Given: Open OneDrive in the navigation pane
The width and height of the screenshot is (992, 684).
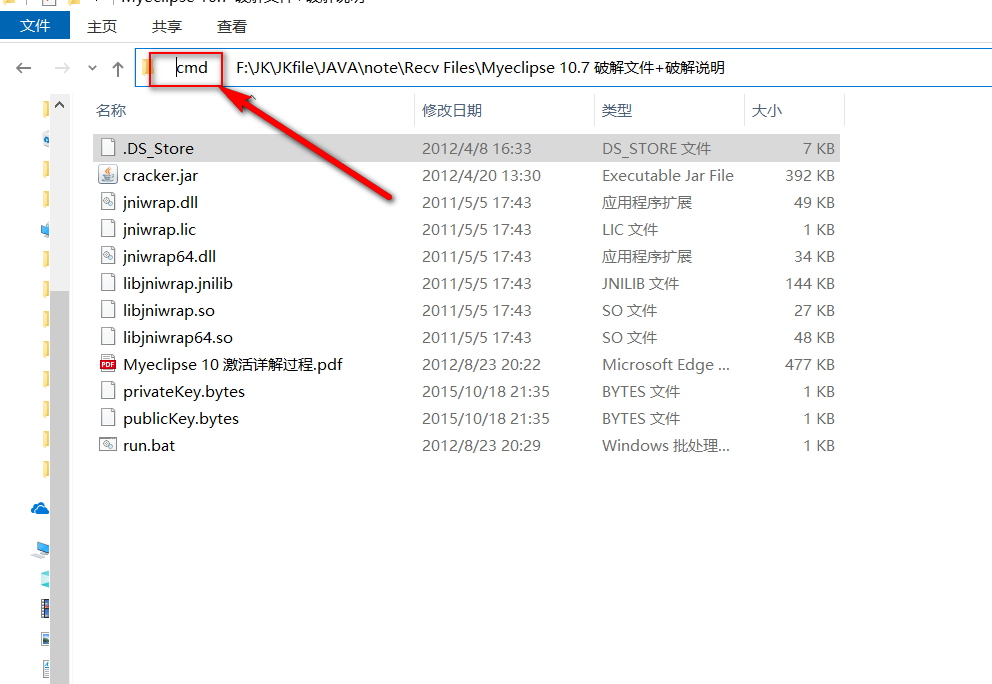Looking at the screenshot, I should 41,509.
